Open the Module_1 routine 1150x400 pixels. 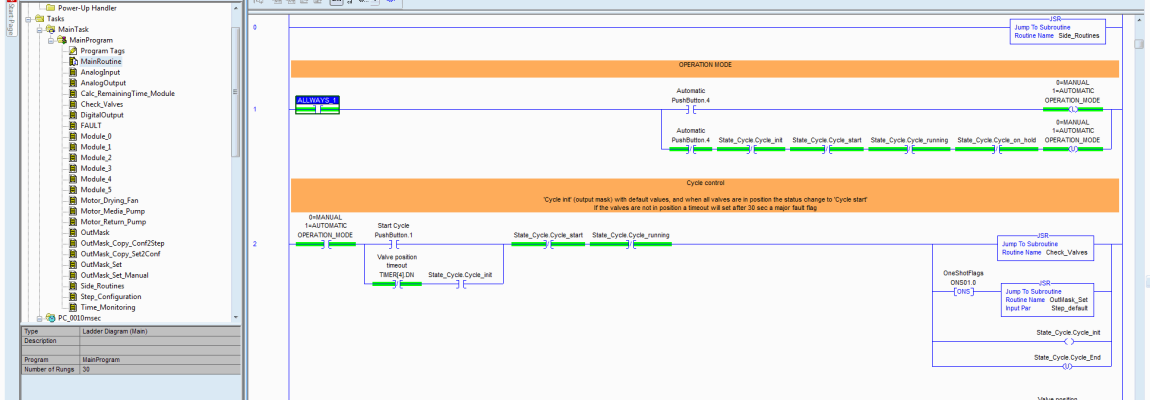(x=96, y=147)
